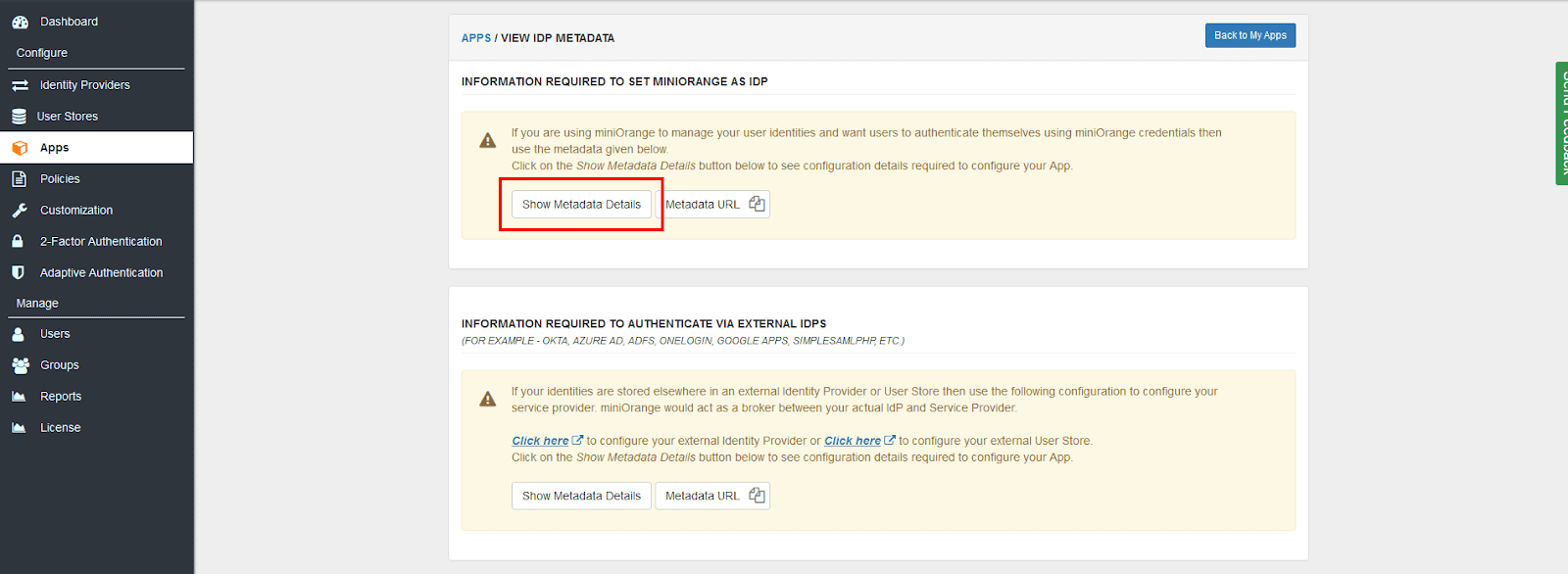Open the Groups page
Screen dimensions: 1568x574
click(x=96, y=365)
